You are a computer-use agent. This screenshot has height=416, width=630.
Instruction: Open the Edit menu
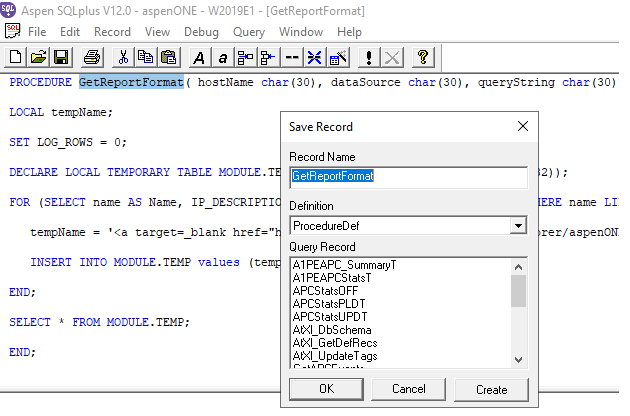tap(70, 32)
